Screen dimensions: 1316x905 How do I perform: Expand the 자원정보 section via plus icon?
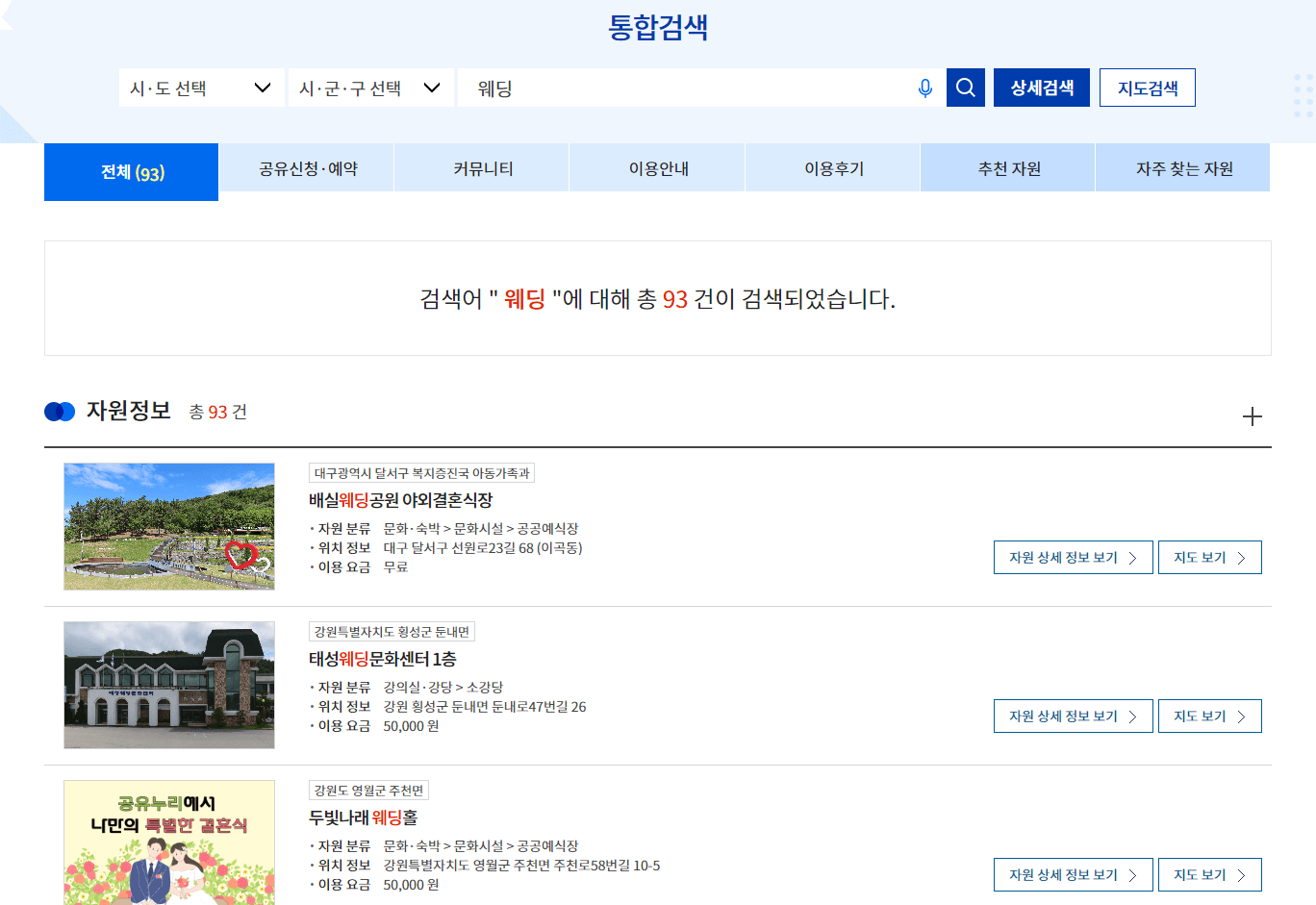click(1253, 416)
